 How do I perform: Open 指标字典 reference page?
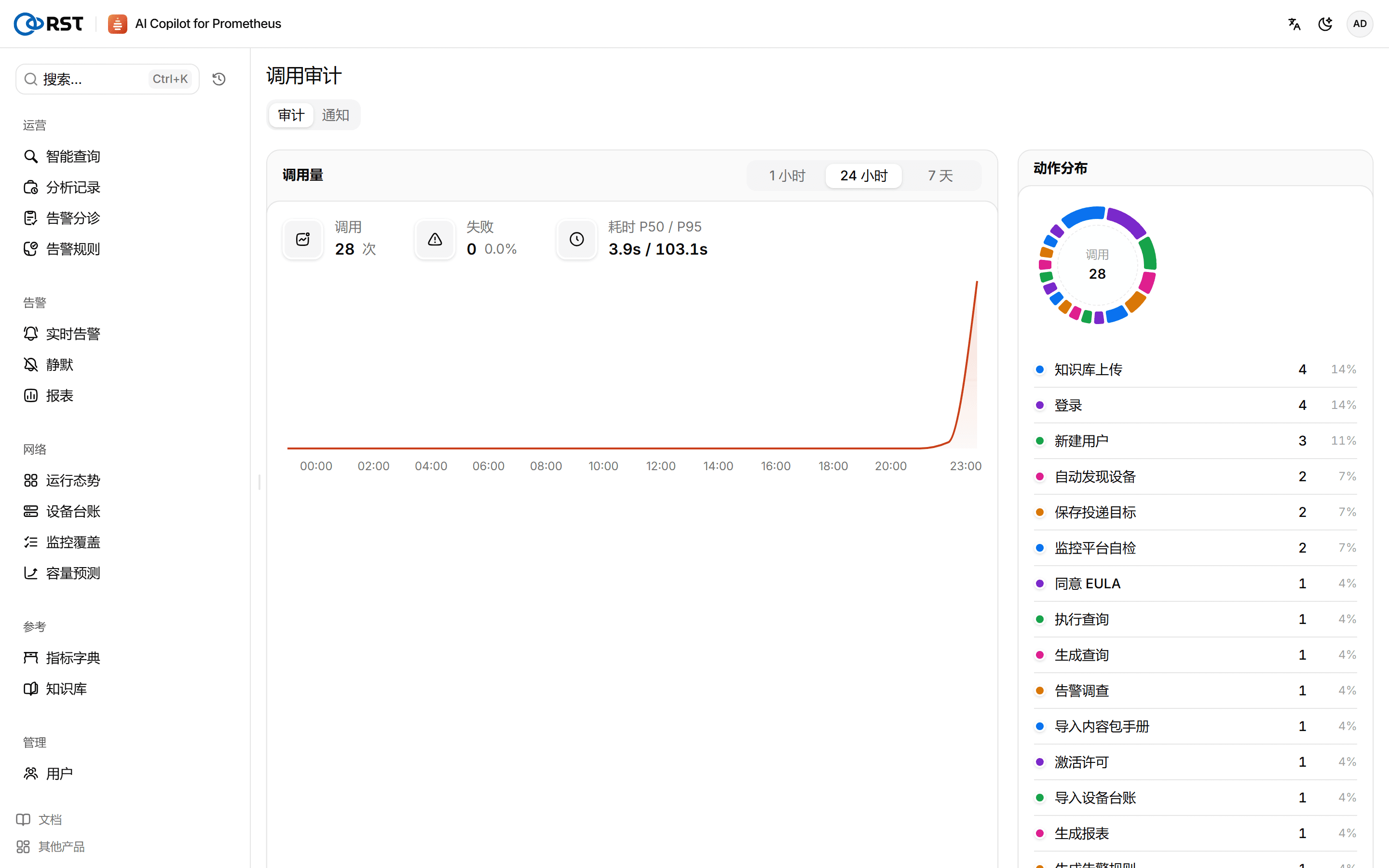click(62, 658)
